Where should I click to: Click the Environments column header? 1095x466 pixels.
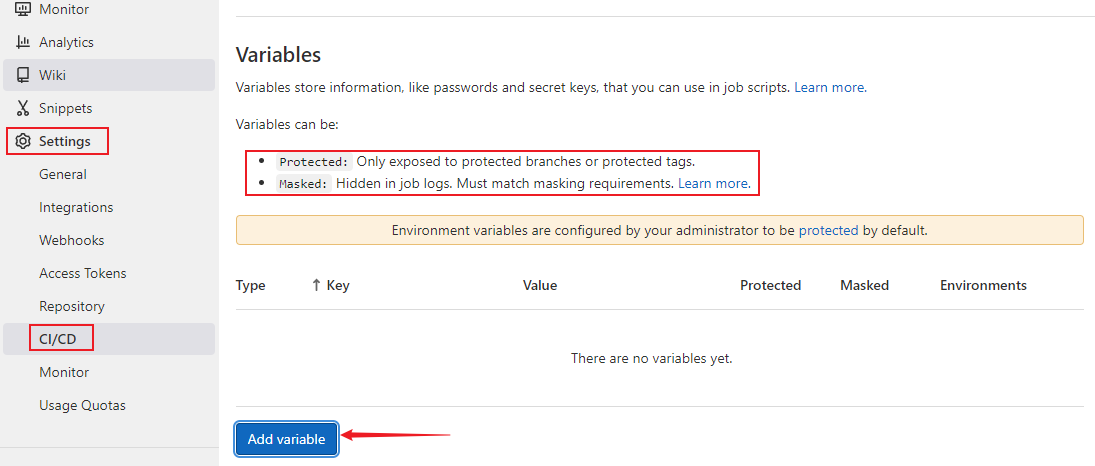click(x=983, y=285)
